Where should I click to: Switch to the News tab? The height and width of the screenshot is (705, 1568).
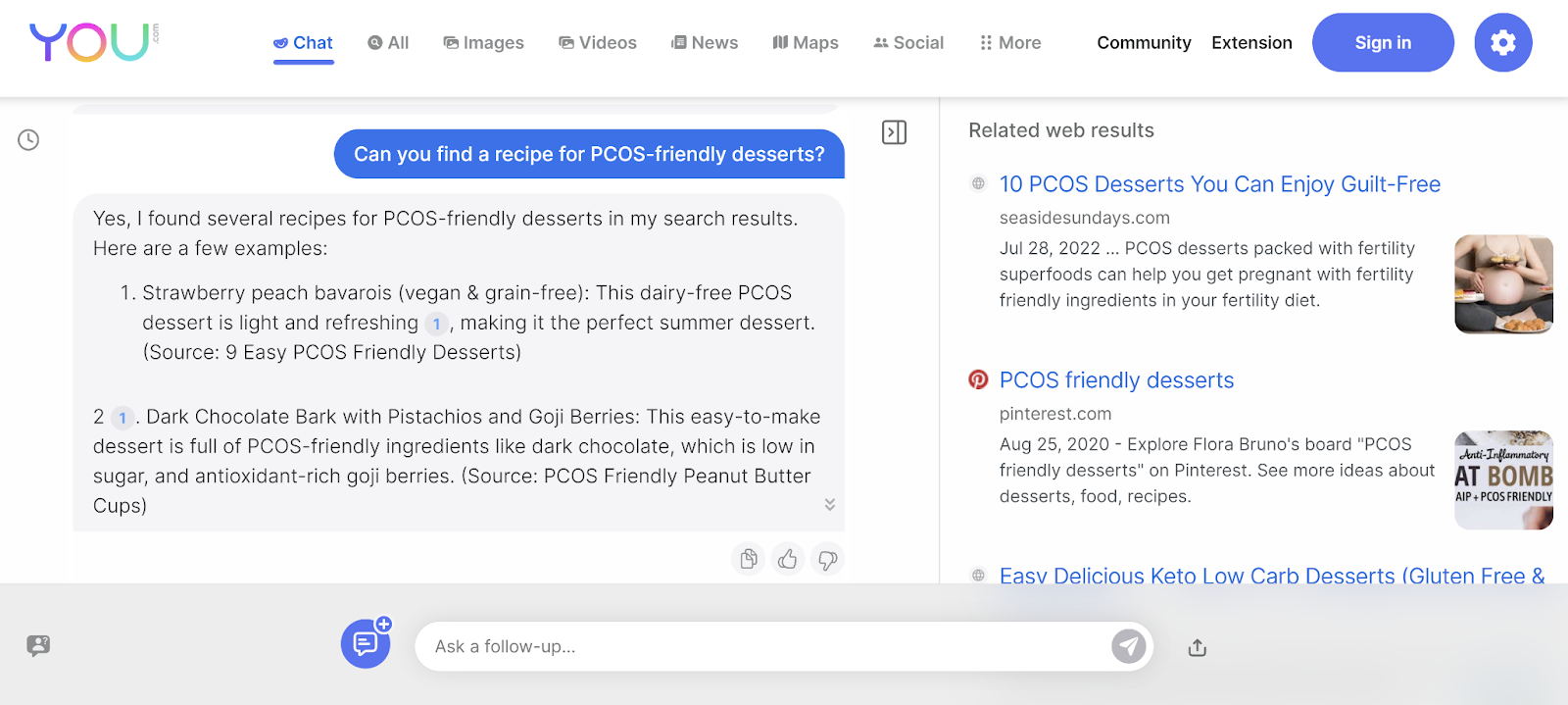(x=705, y=43)
